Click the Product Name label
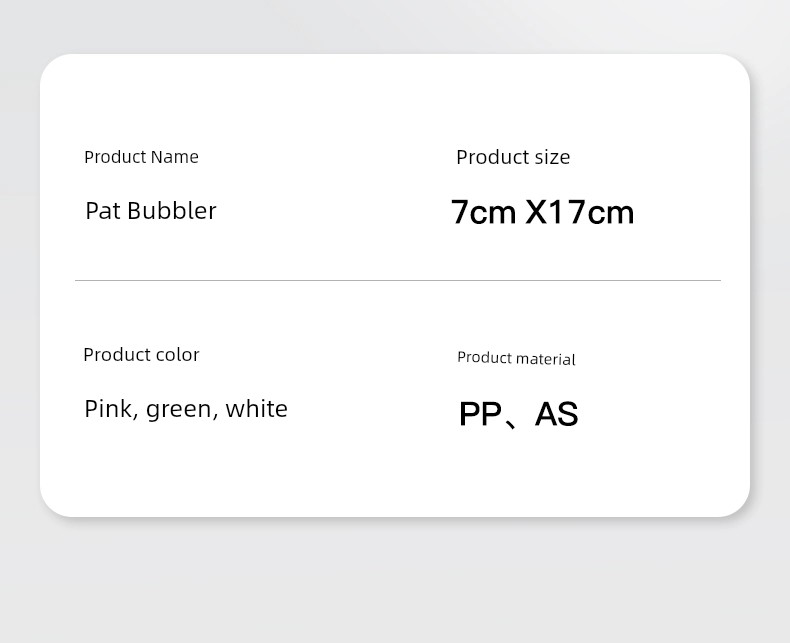The height and width of the screenshot is (643, 790). tap(141, 157)
